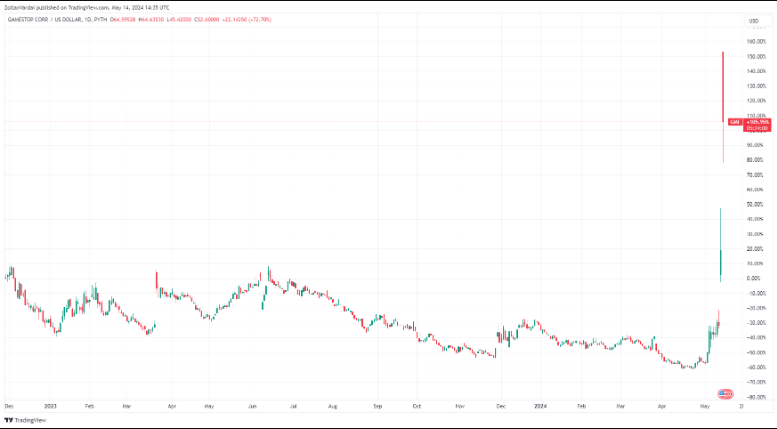Click the Jul label on time axis
Screen dimensions: 777x429
coord(291,408)
